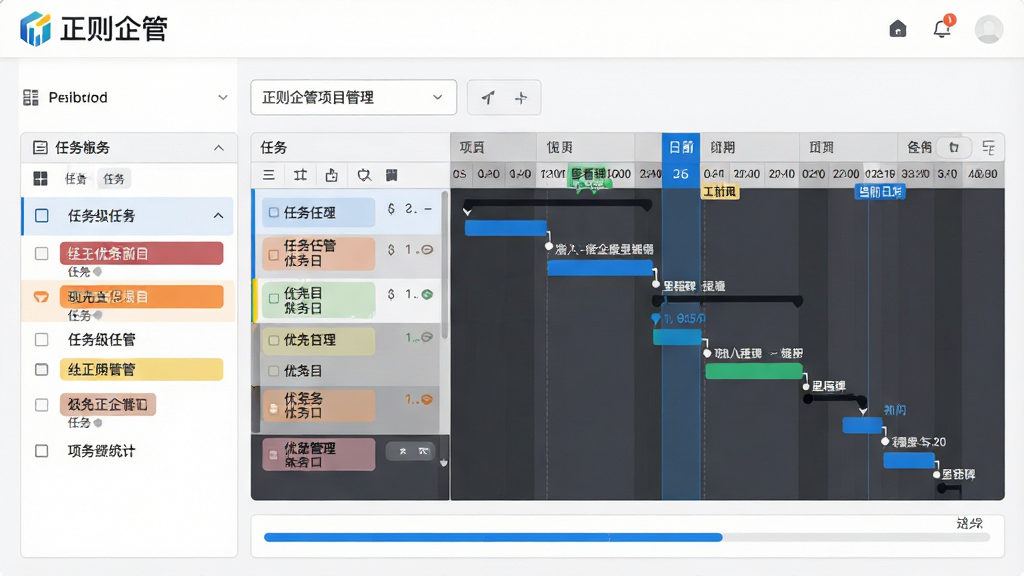The width and height of the screenshot is (1024, 576).
Task: Open the home icon in header
Action: 898,29
